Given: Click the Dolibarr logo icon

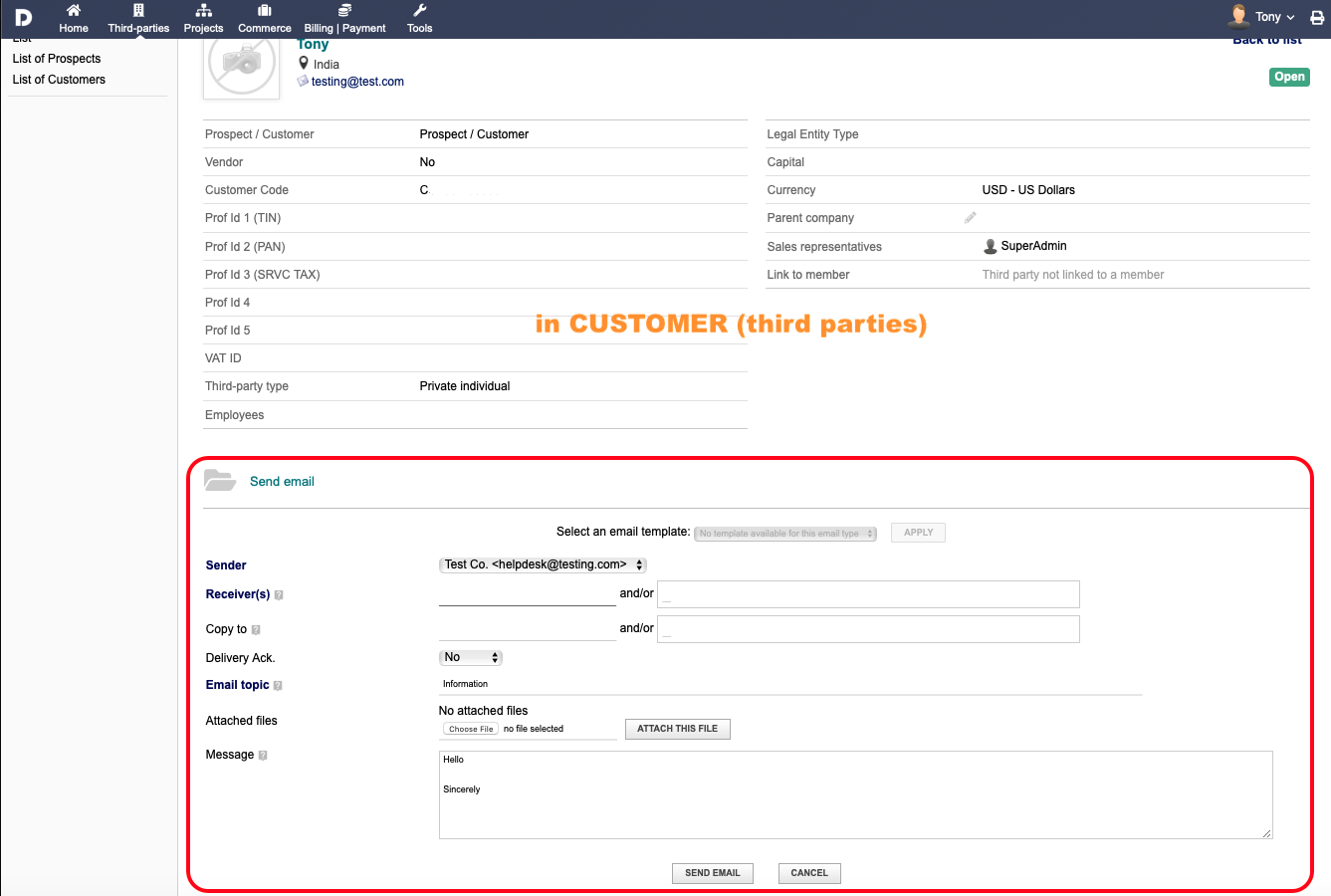Looking at the screenshot, I should (23, 17).
